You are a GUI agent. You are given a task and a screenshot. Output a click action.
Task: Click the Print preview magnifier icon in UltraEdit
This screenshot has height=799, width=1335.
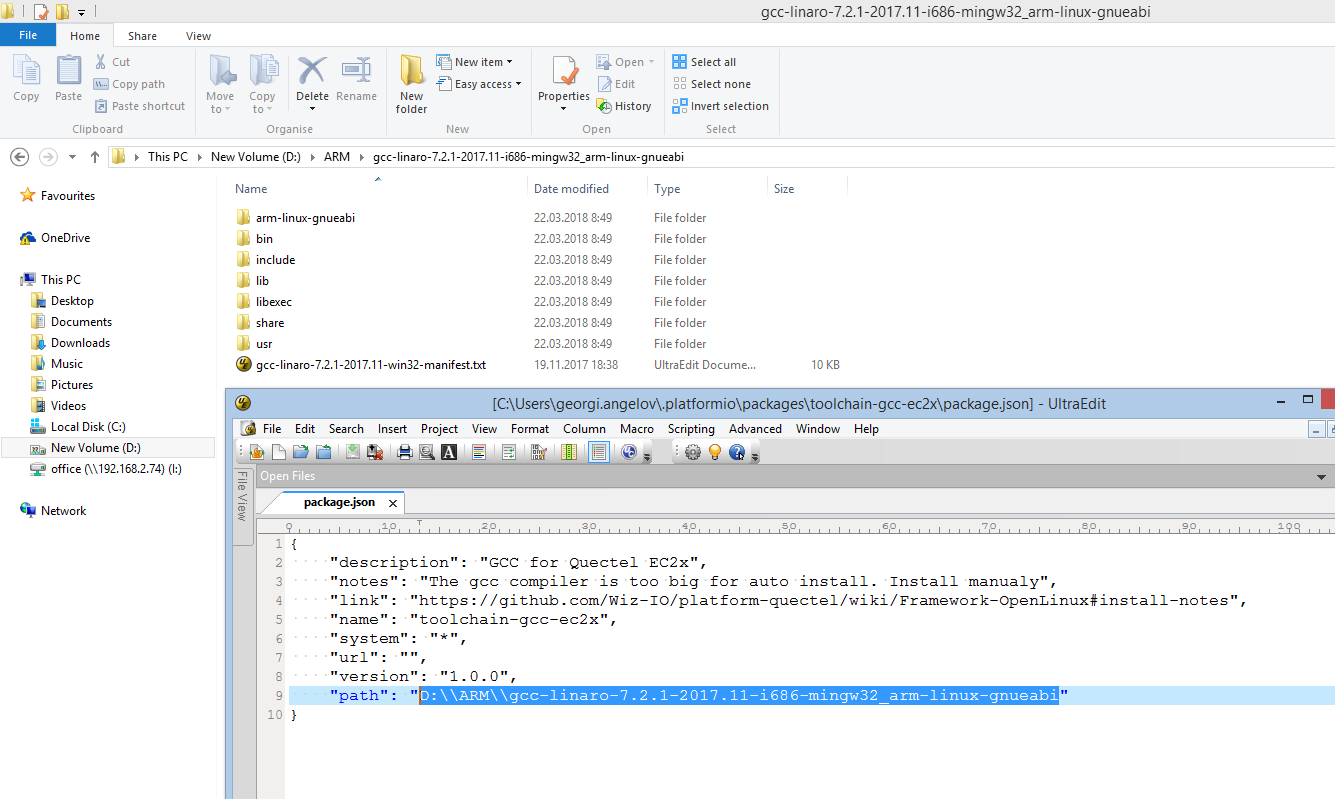tap(427, 452)
